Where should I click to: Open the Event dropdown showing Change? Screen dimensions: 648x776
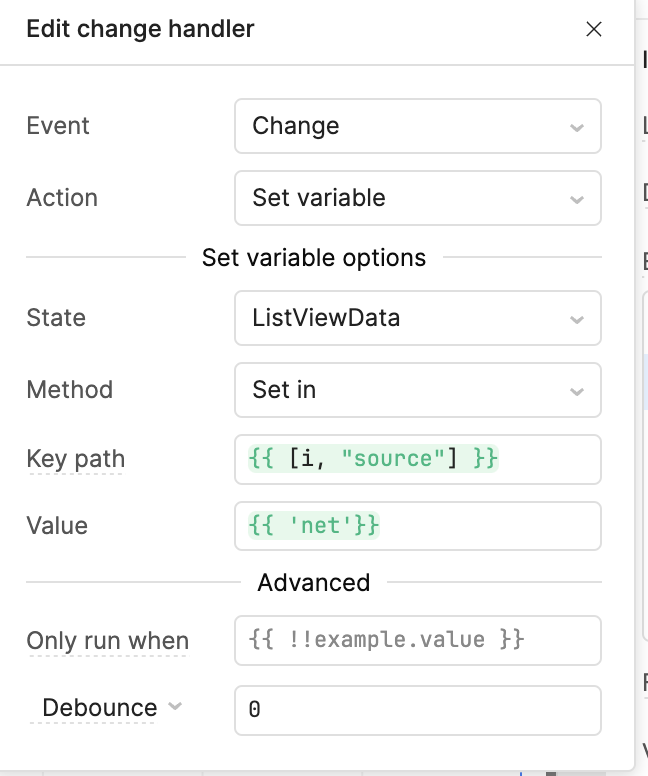tap(417, 126)
